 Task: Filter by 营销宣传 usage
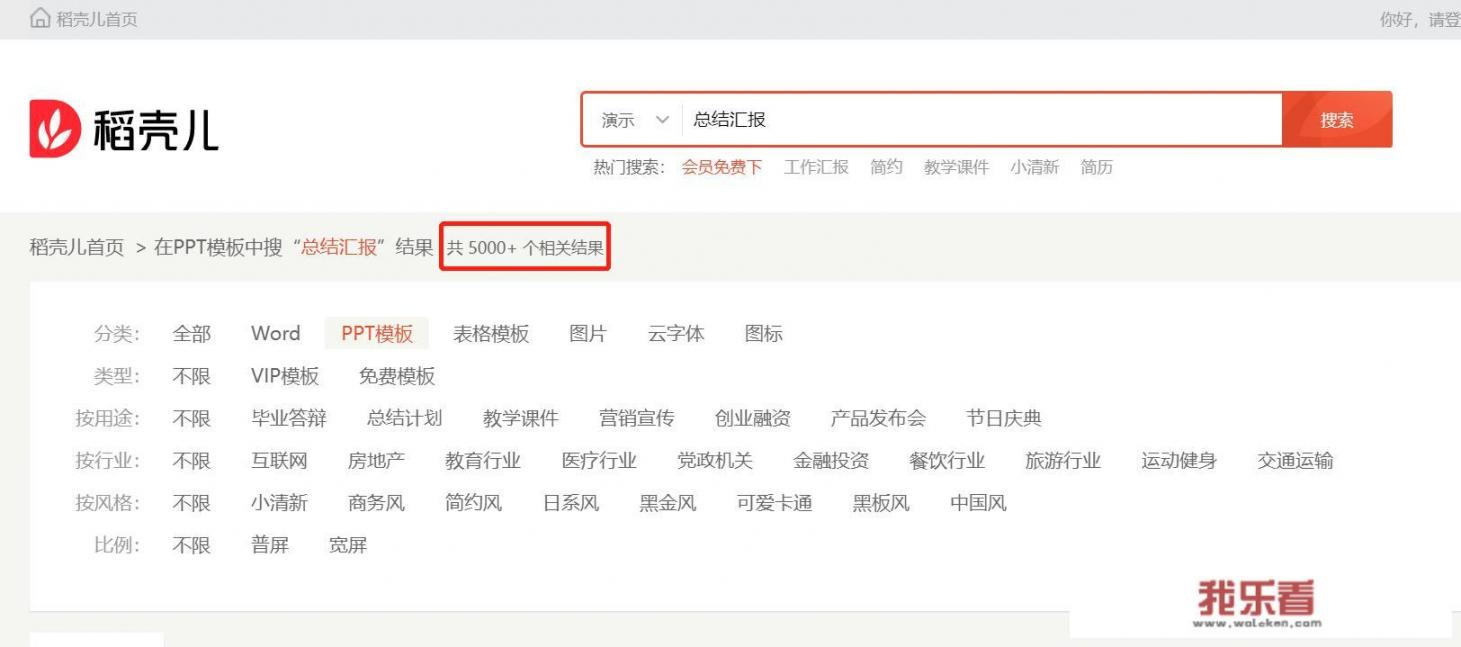[x=637, y=418]
